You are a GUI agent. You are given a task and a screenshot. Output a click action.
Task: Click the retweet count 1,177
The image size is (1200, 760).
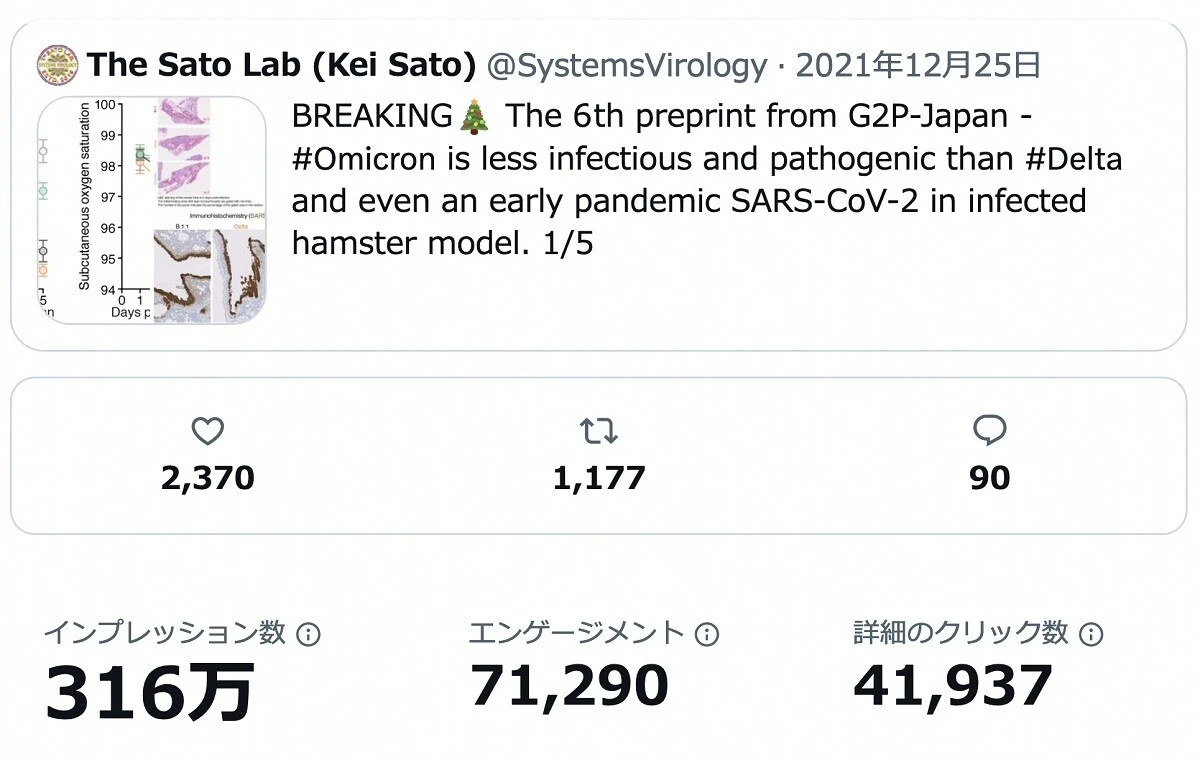(599, 477)
